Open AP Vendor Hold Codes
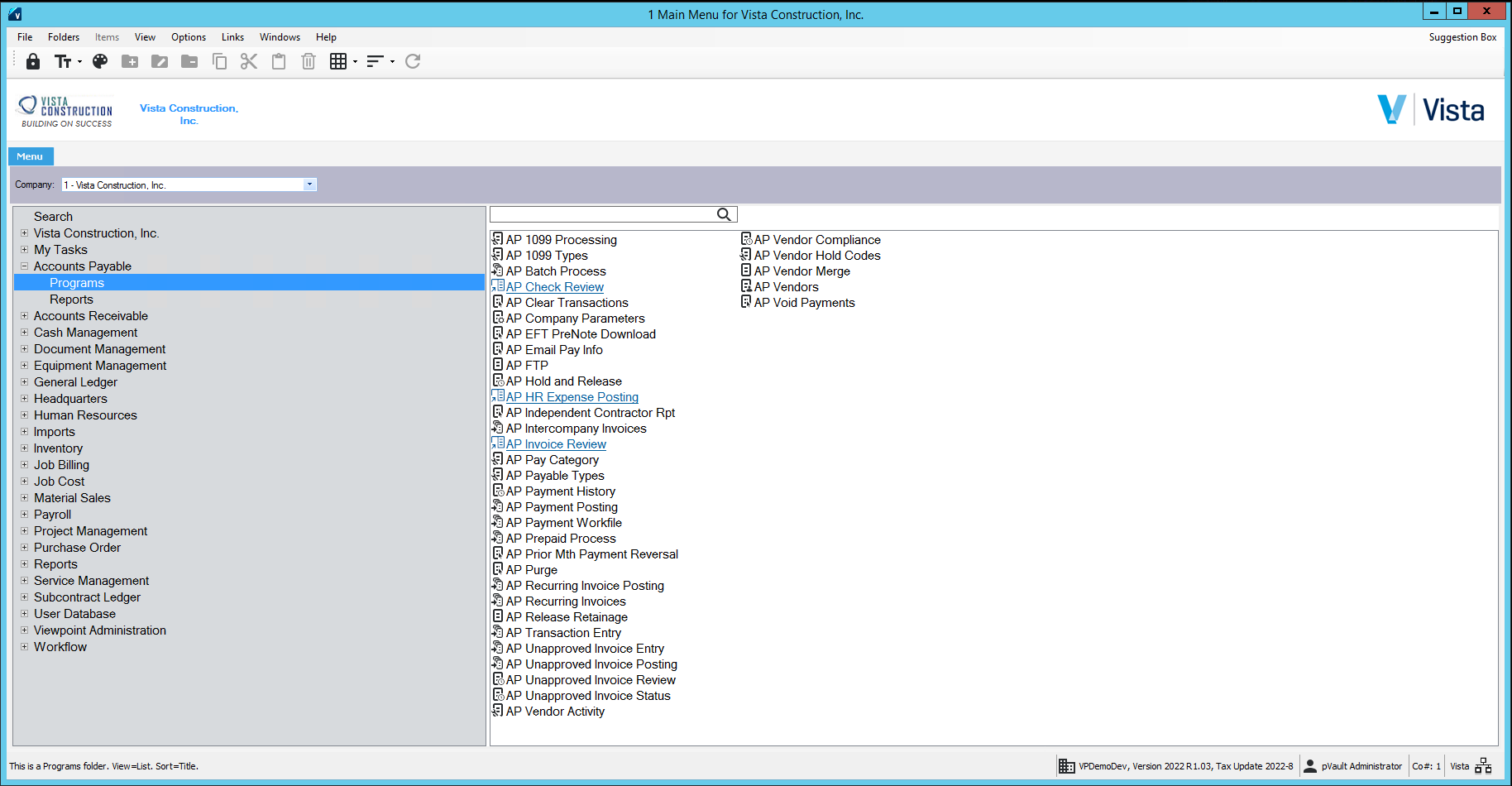1512x786 pixels. [817, 256]
